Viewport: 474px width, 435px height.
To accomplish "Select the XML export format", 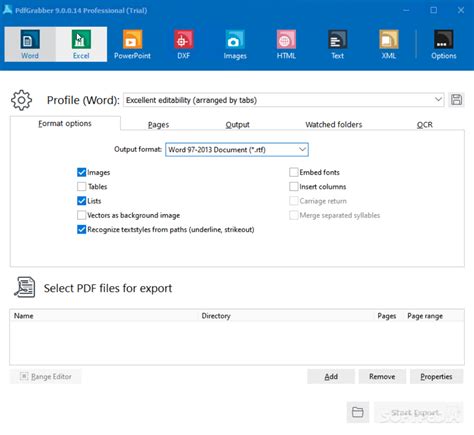I will (389, 44).
